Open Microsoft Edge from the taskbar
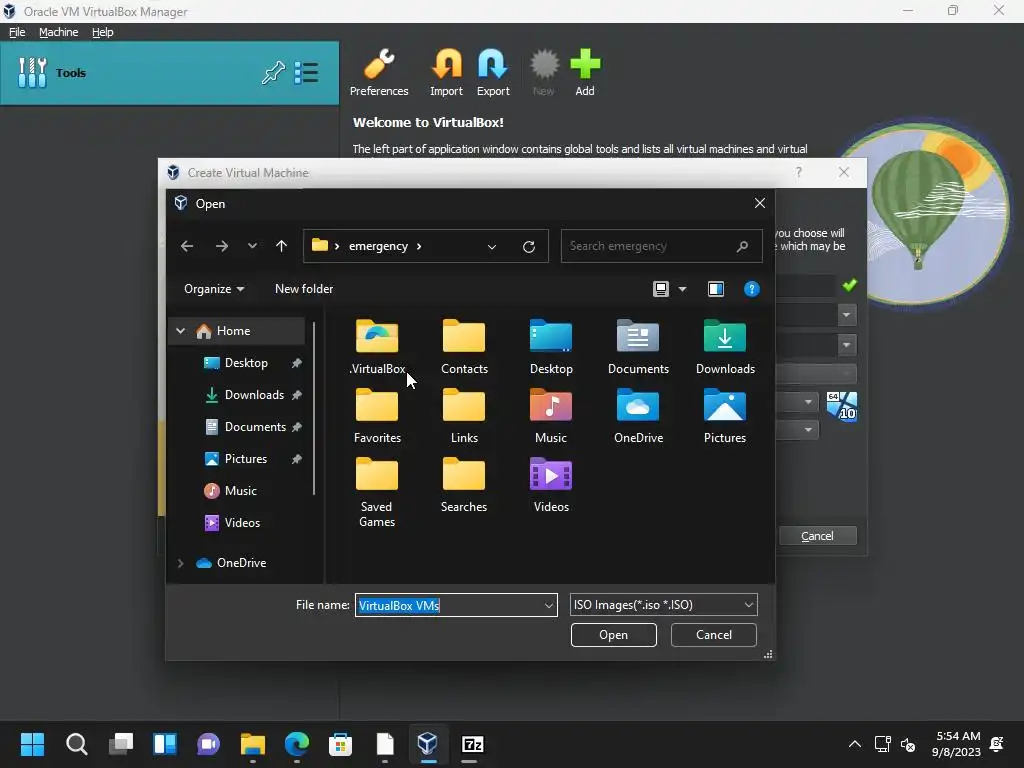The width and height of the screenshot is (1024, 768). pyautogui.click(x=296, y=744)
